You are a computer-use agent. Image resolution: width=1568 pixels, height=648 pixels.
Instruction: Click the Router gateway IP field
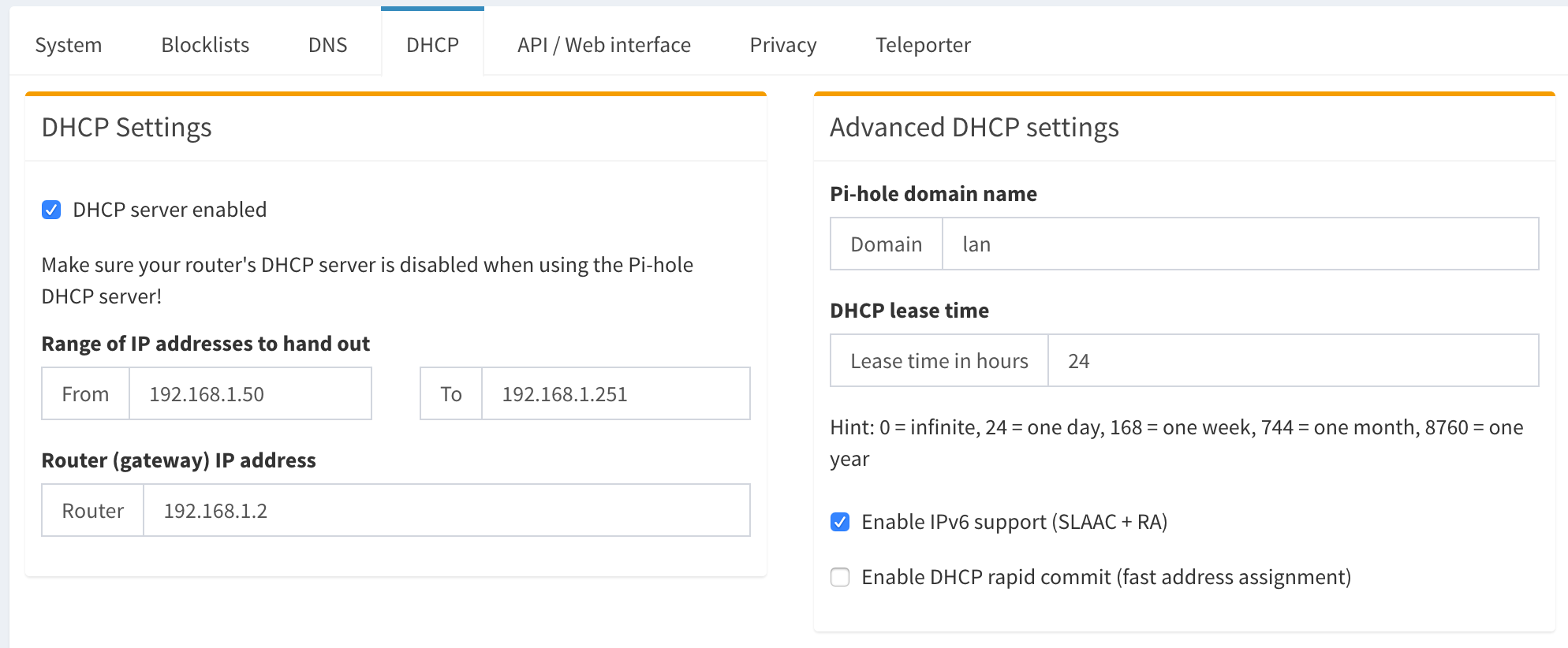[x=446, y=510]
